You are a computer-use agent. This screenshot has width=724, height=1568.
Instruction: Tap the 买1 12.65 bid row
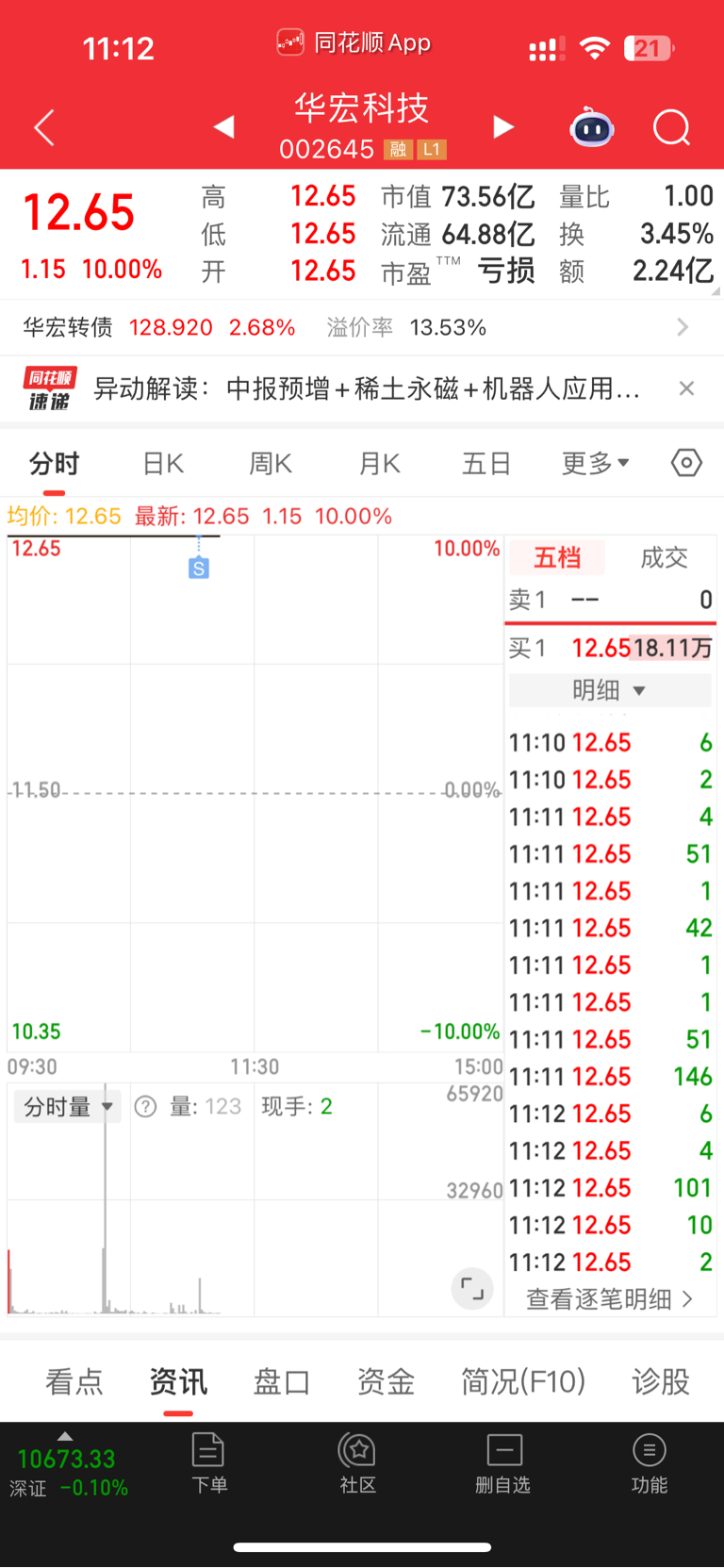tap(610, 648)
